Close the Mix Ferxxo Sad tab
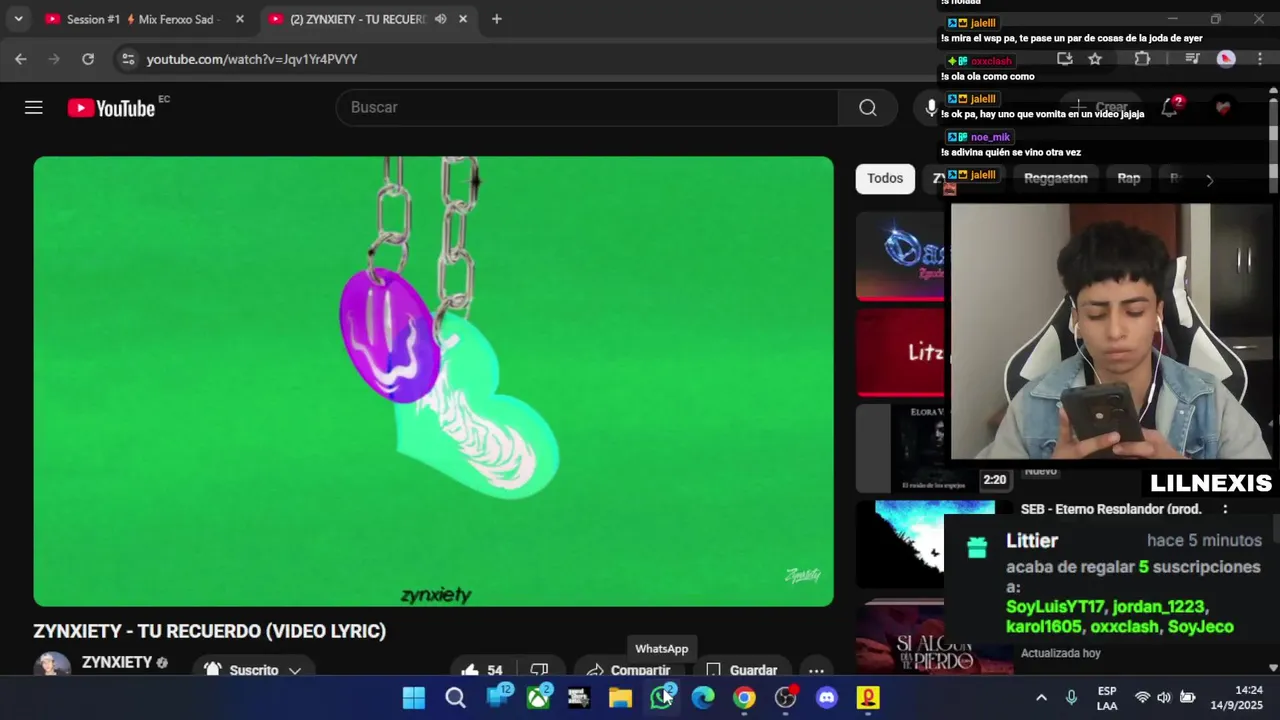This screenshot has width=1280, height=720. pyautogui.click(x=240, y=19)
